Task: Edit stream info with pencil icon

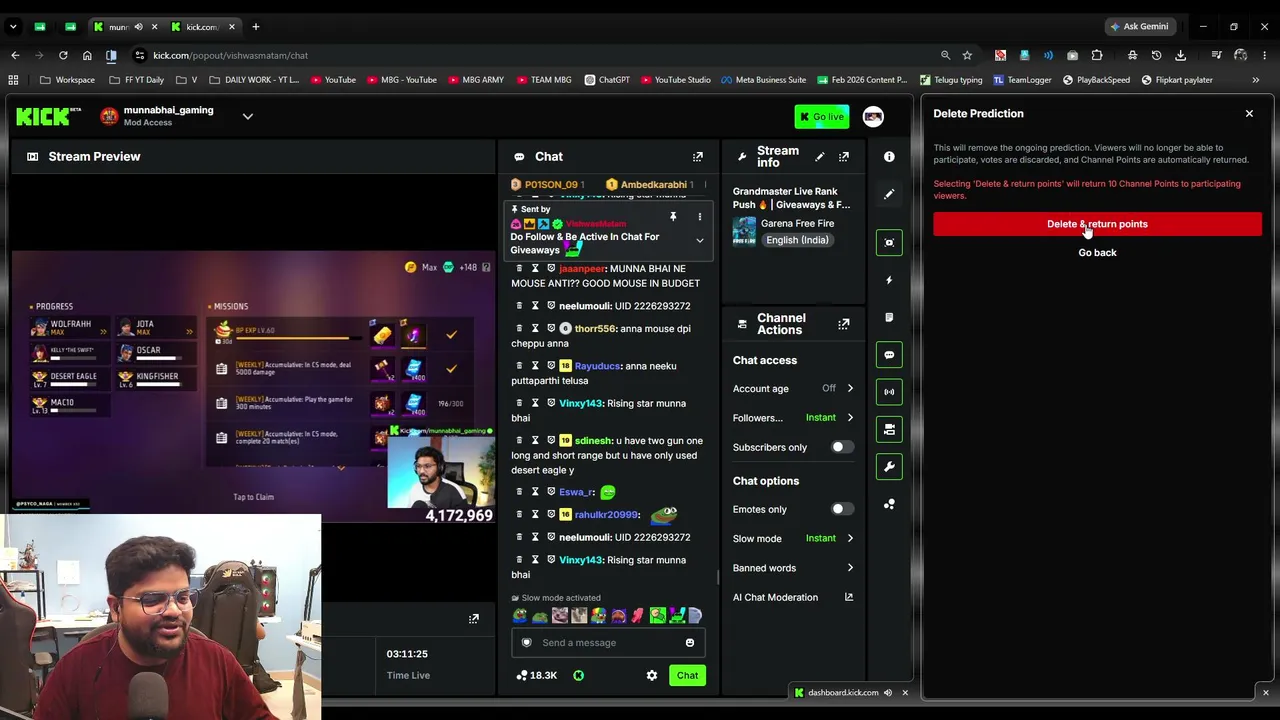Action: coord(820,157)
